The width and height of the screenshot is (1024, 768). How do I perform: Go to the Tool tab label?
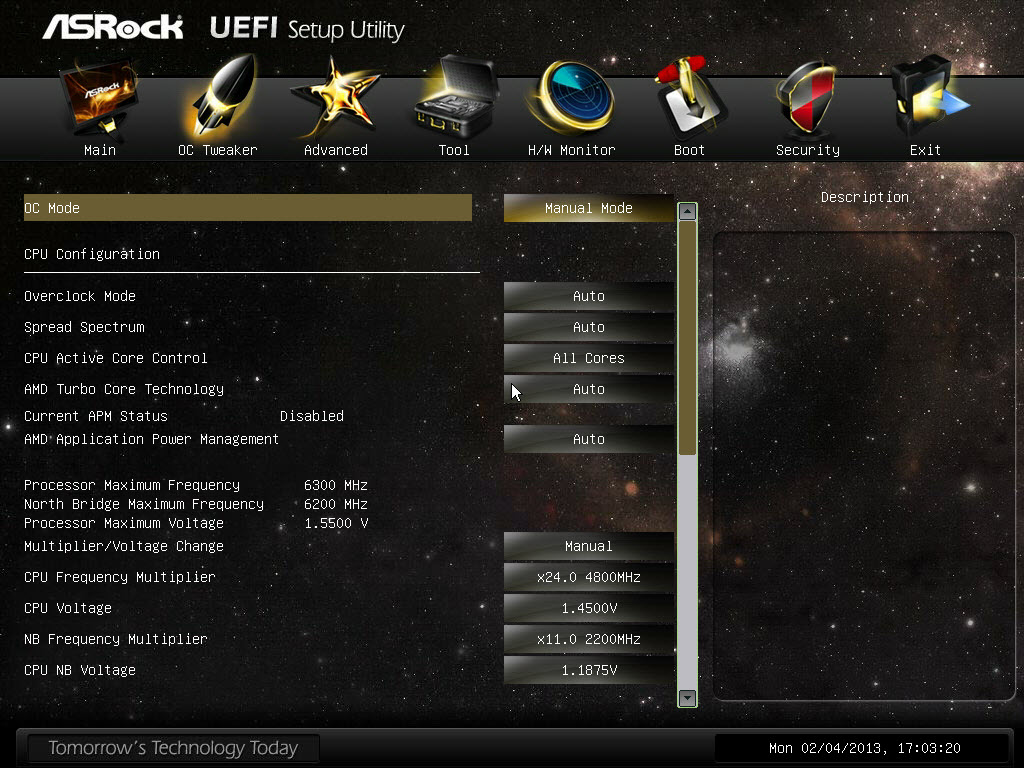point(454,150)
